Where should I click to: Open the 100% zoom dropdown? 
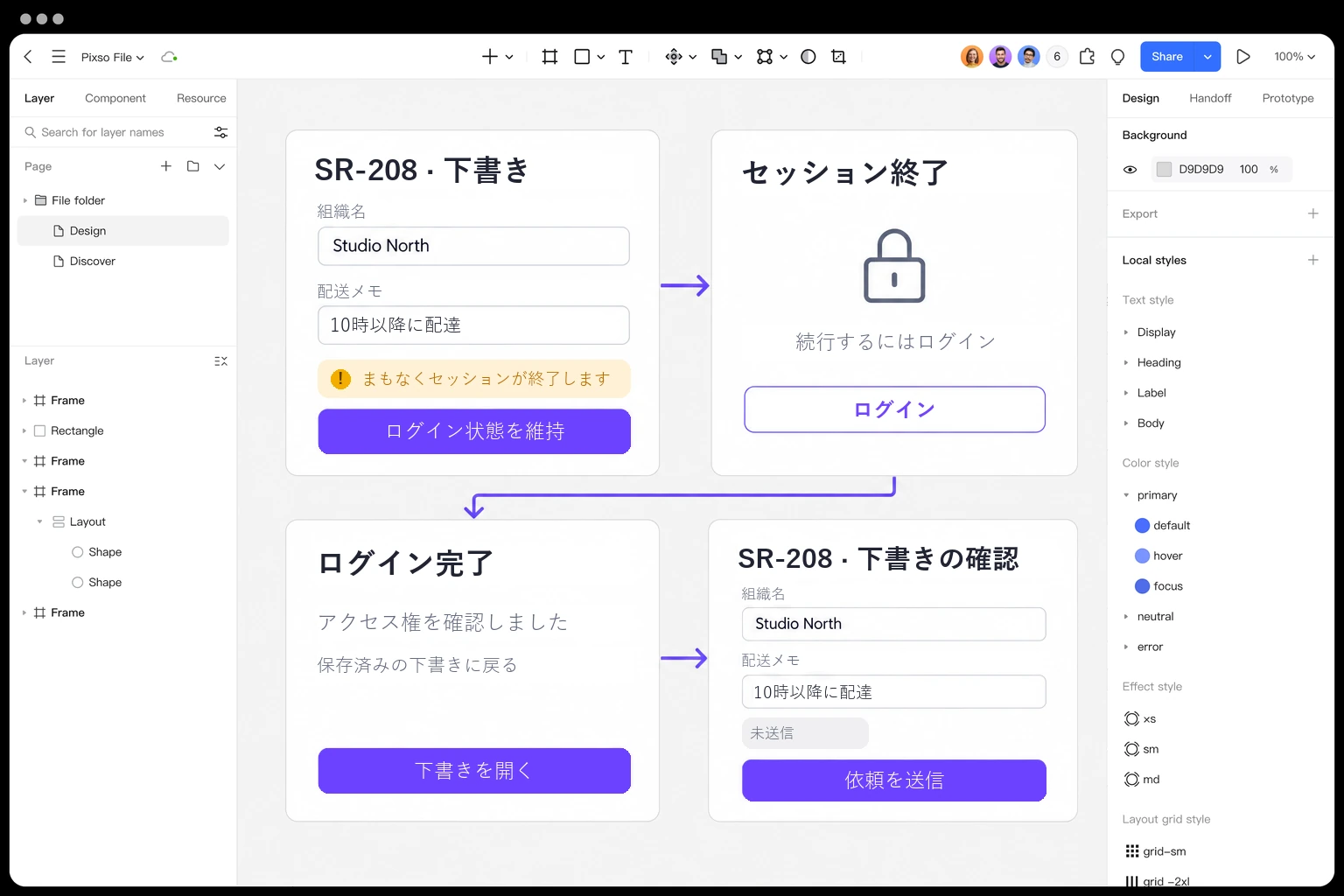tap(1295, 57)
